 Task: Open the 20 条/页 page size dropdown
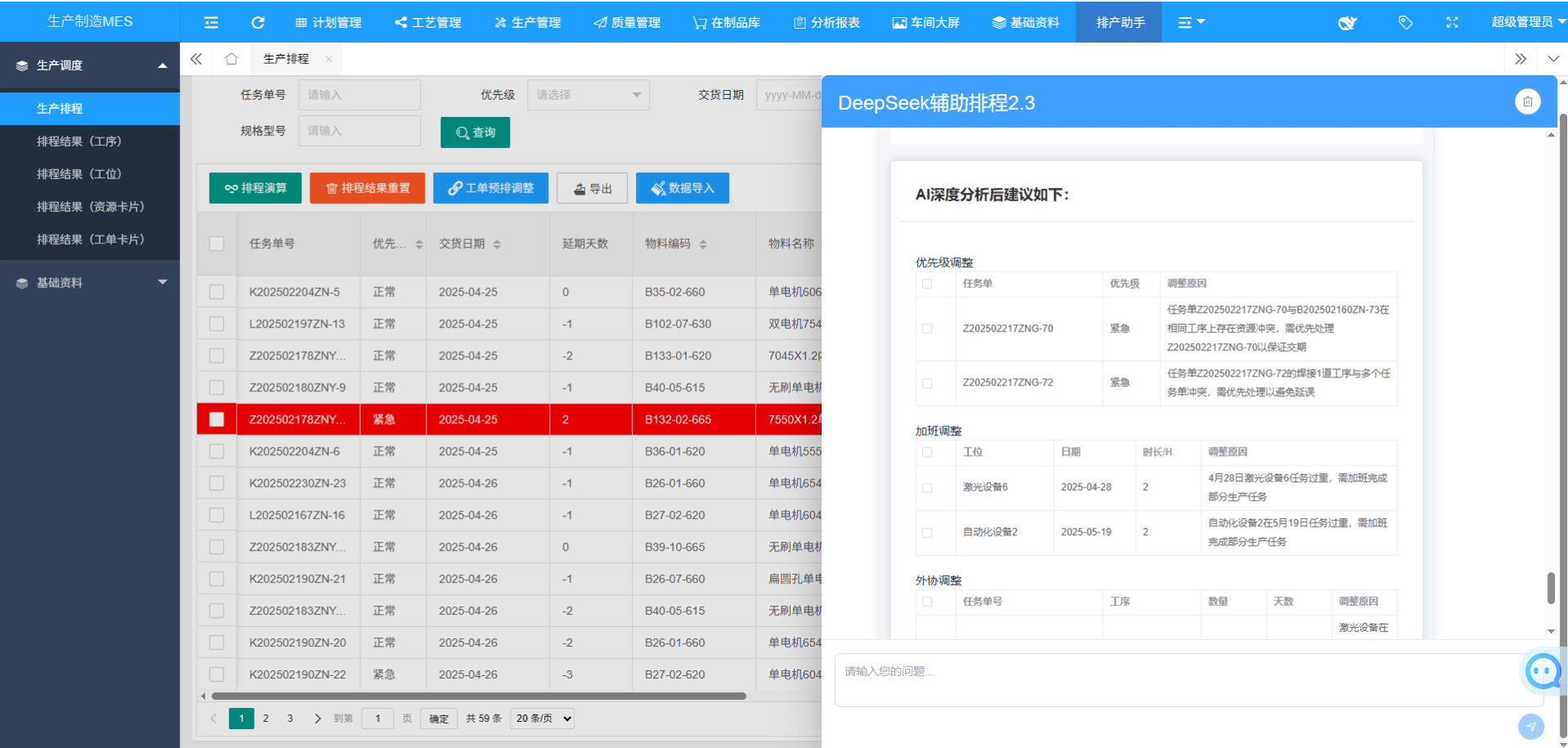[x=543, y=719]
